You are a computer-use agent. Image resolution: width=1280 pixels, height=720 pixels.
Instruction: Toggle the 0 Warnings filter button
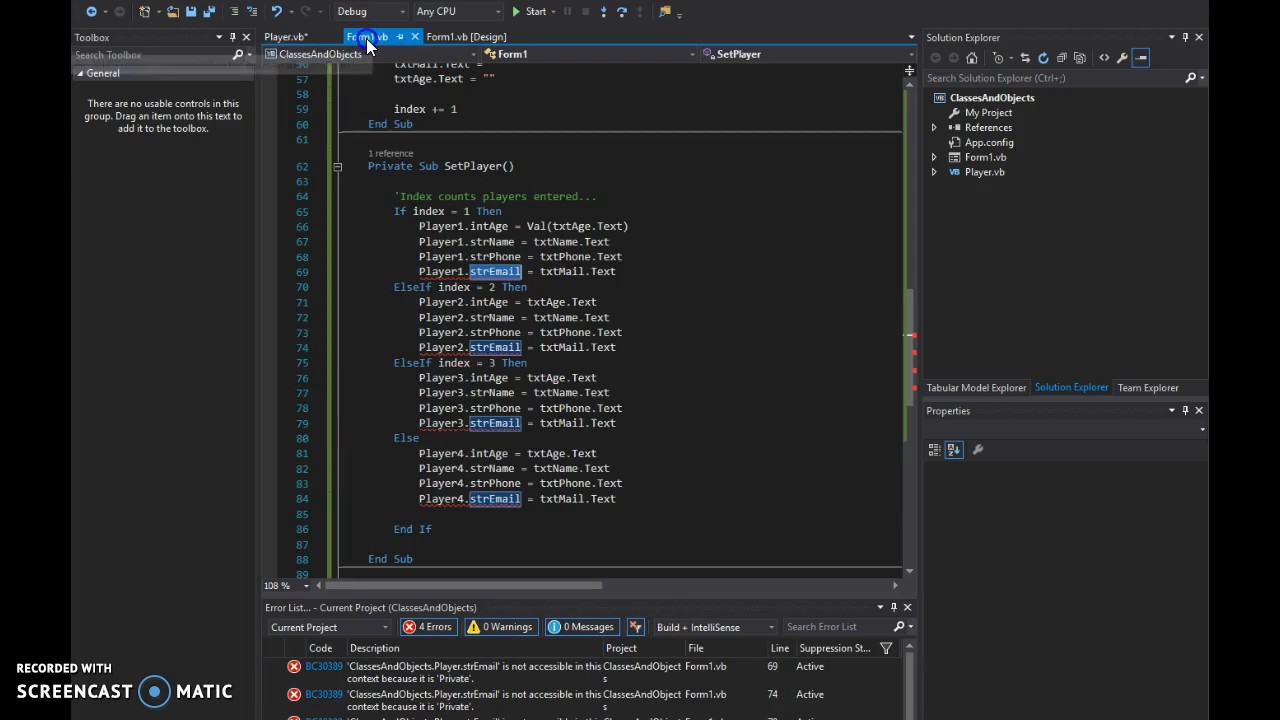tap(500, 628)
